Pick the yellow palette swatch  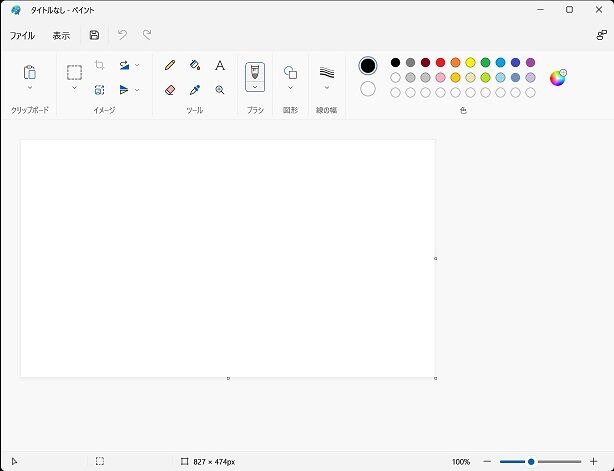coord(470,62)
